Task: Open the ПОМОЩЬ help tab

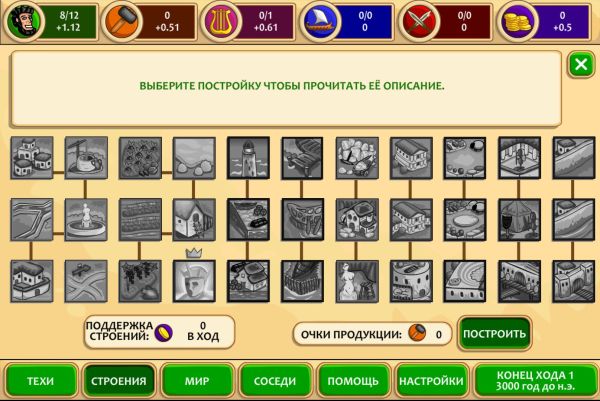Action: [x=354, y=381]
